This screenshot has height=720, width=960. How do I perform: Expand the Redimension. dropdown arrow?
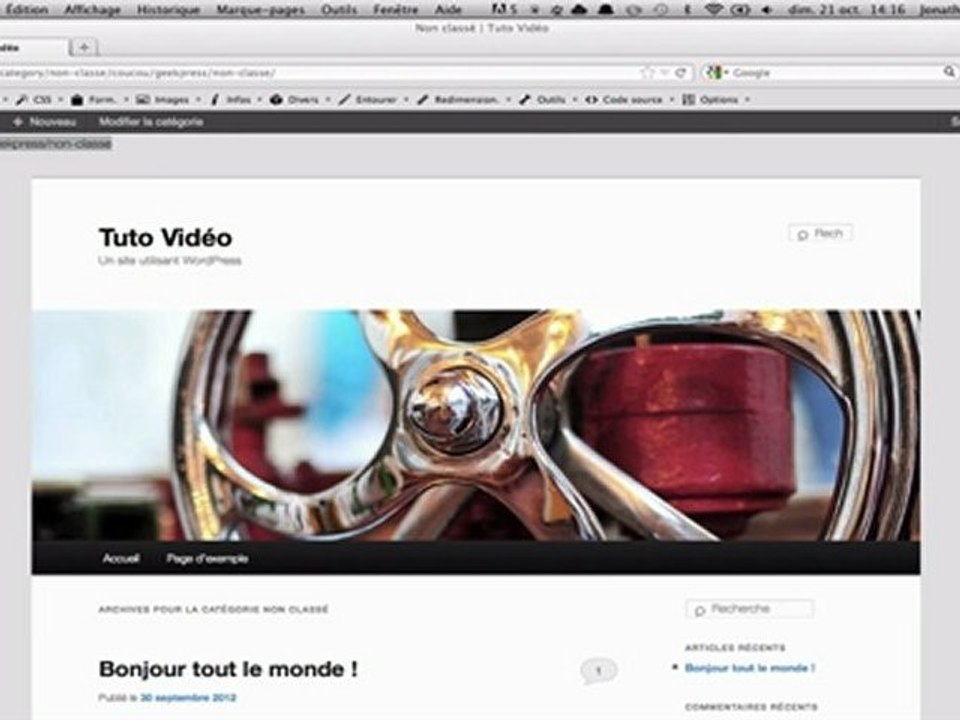click(508, 99)
